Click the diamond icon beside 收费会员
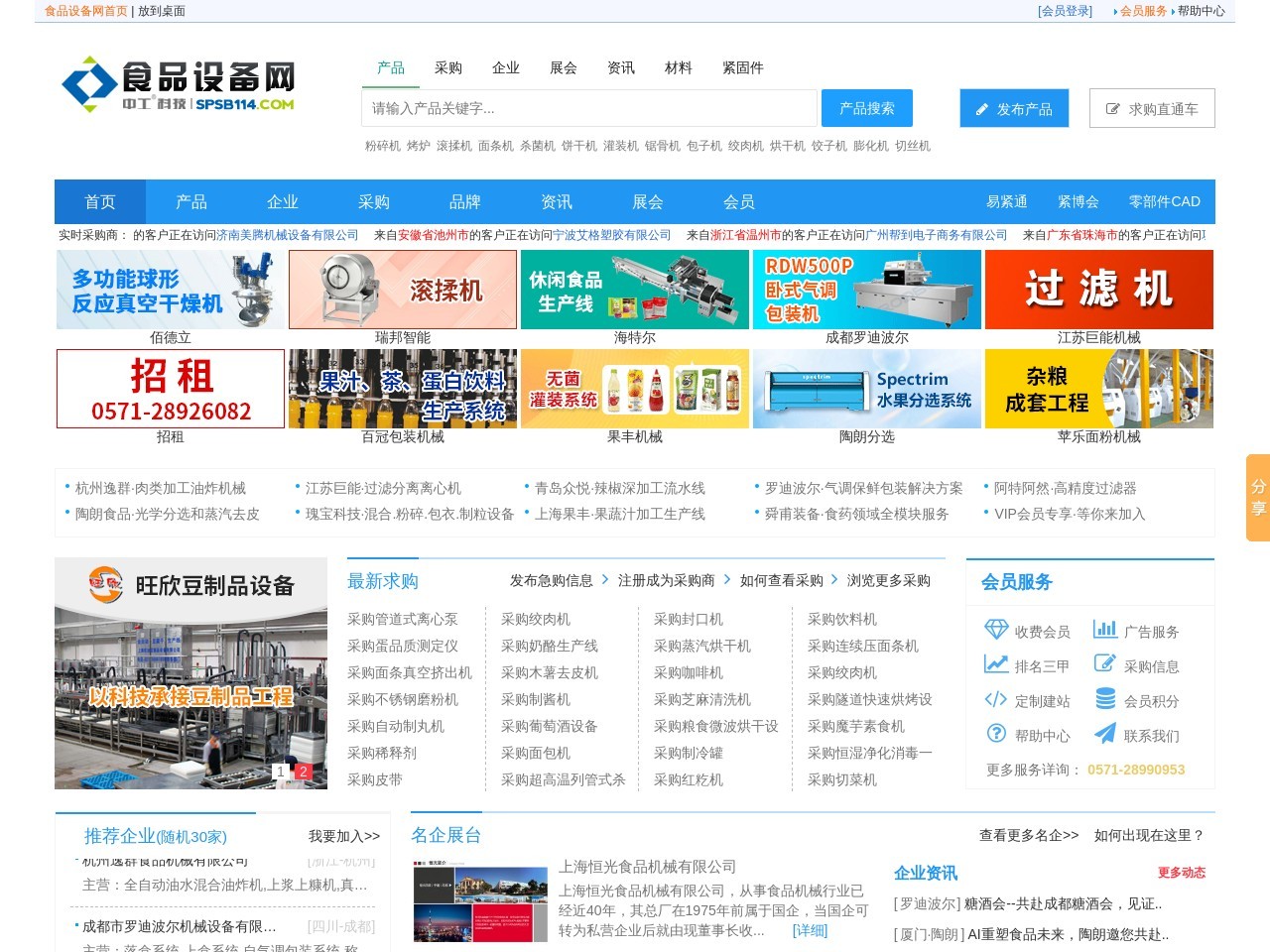Image resolution: width=1270 pixels, height=952 pixels. pyautogui.click(x=996, y=630)
